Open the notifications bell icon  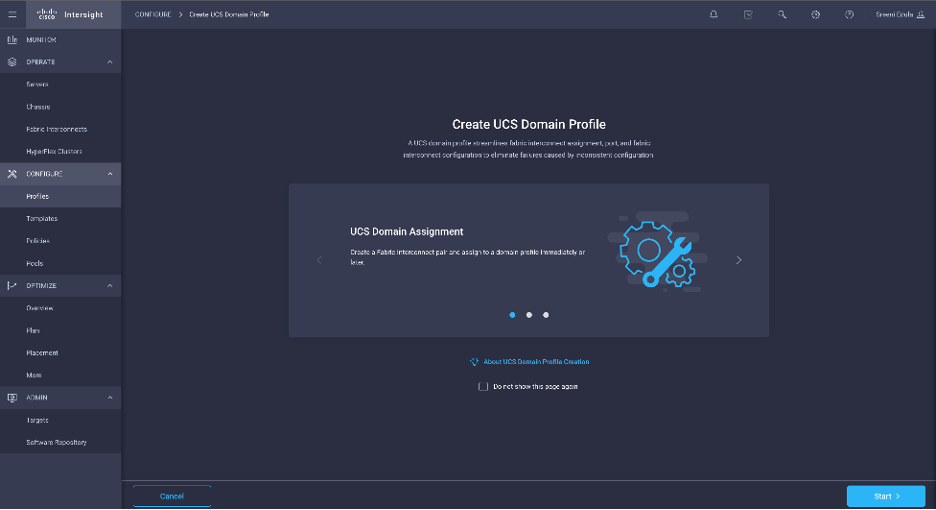coord(713,14)
